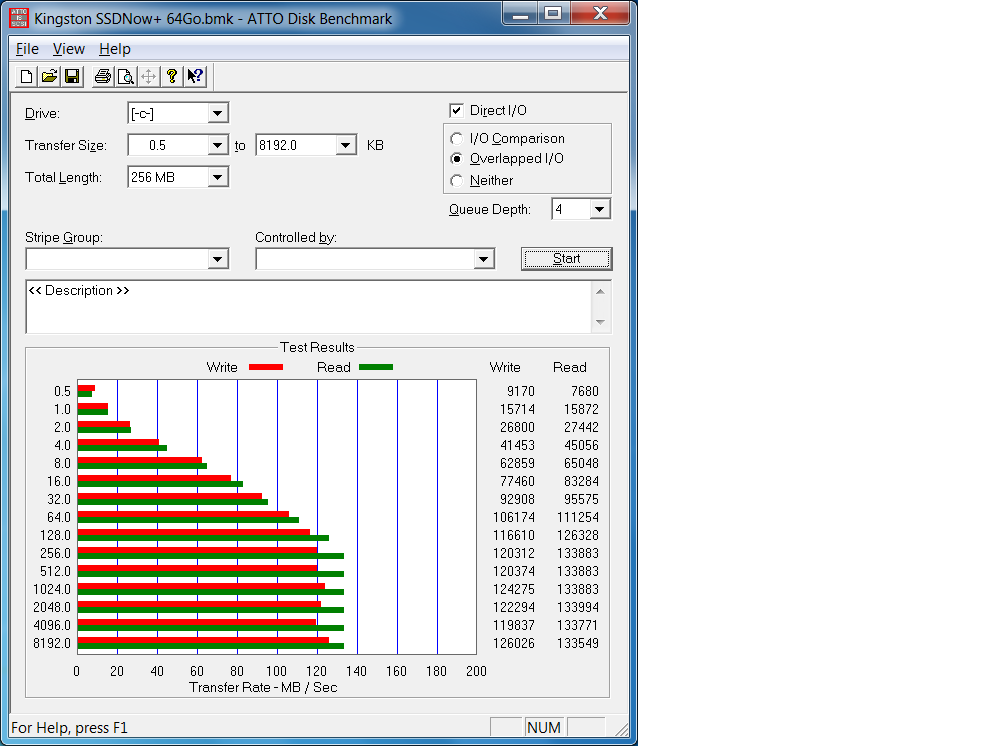Close the ATTO Disk Benchmark window

[600, 14]
